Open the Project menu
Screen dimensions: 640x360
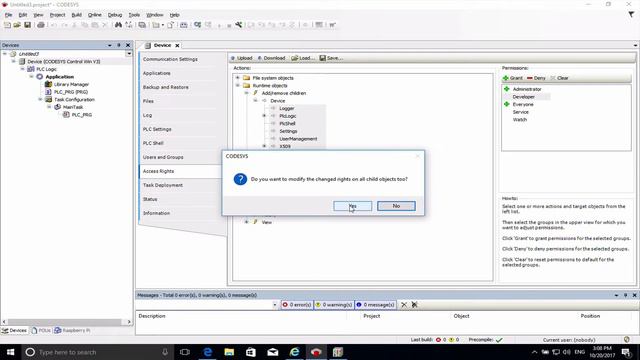[x=58, y=15]
